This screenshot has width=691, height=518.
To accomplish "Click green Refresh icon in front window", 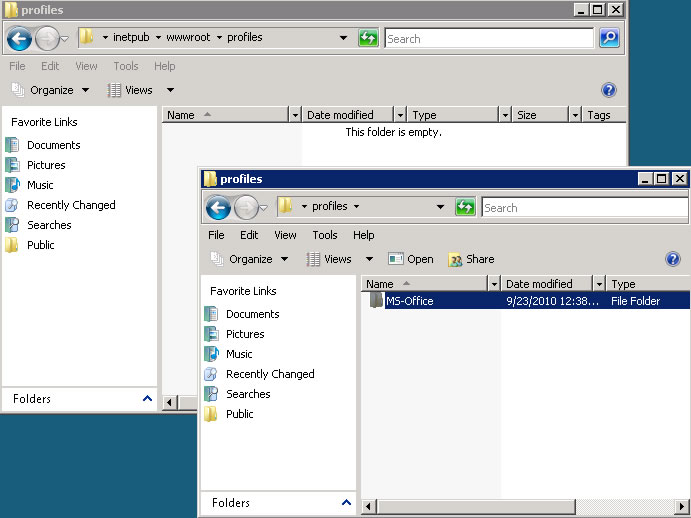I will 465,207.
